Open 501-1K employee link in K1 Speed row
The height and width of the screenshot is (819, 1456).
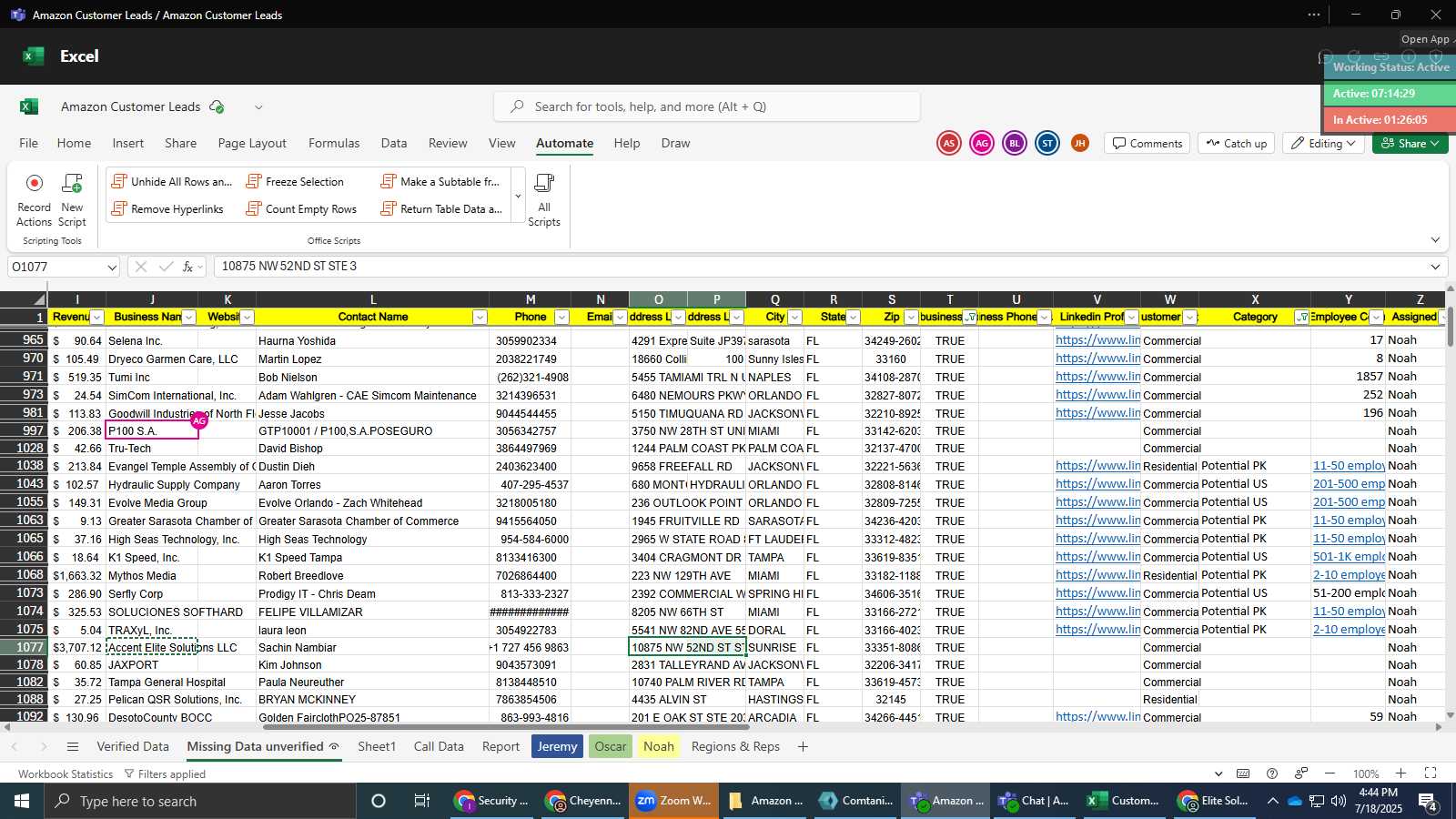coord(1349,557)
